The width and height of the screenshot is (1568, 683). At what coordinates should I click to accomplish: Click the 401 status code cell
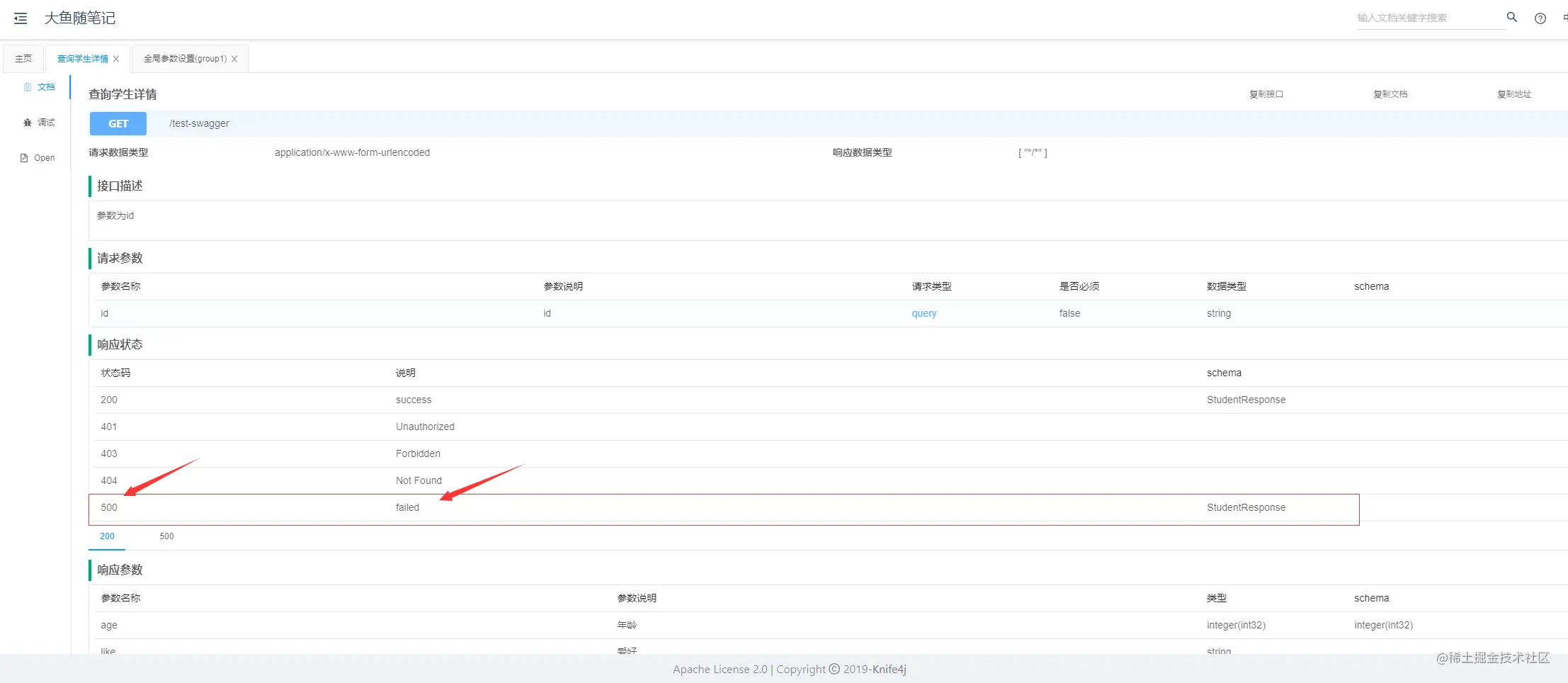[x=109, y=427]
